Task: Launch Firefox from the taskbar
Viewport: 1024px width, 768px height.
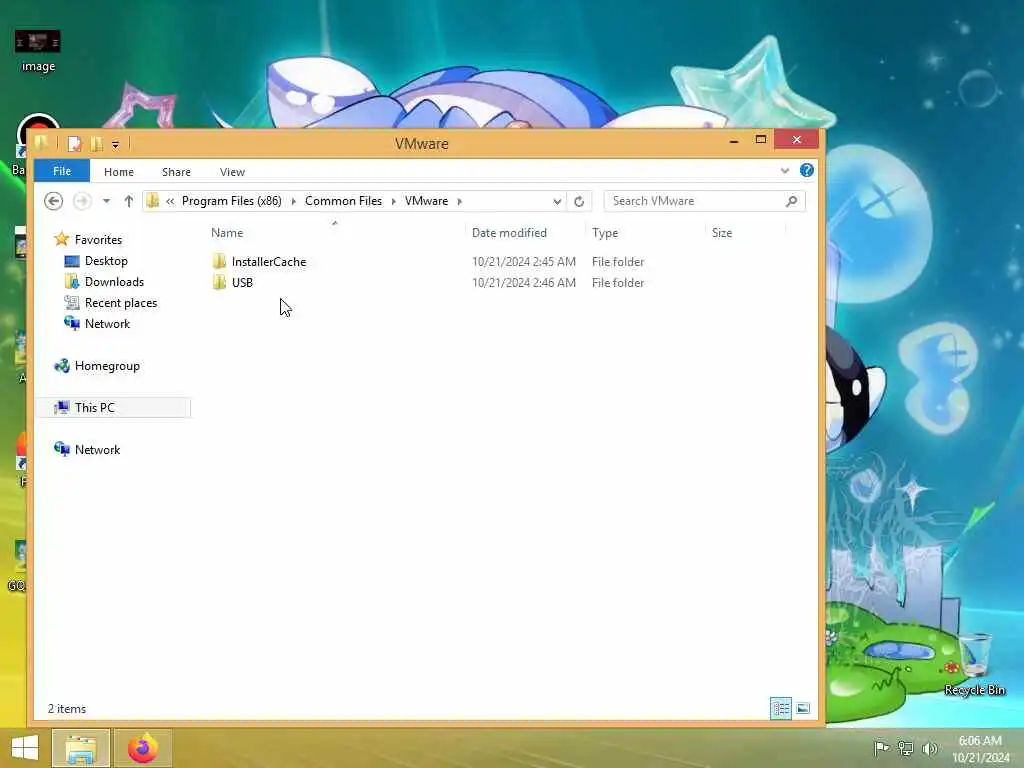Action: [143, 748]
